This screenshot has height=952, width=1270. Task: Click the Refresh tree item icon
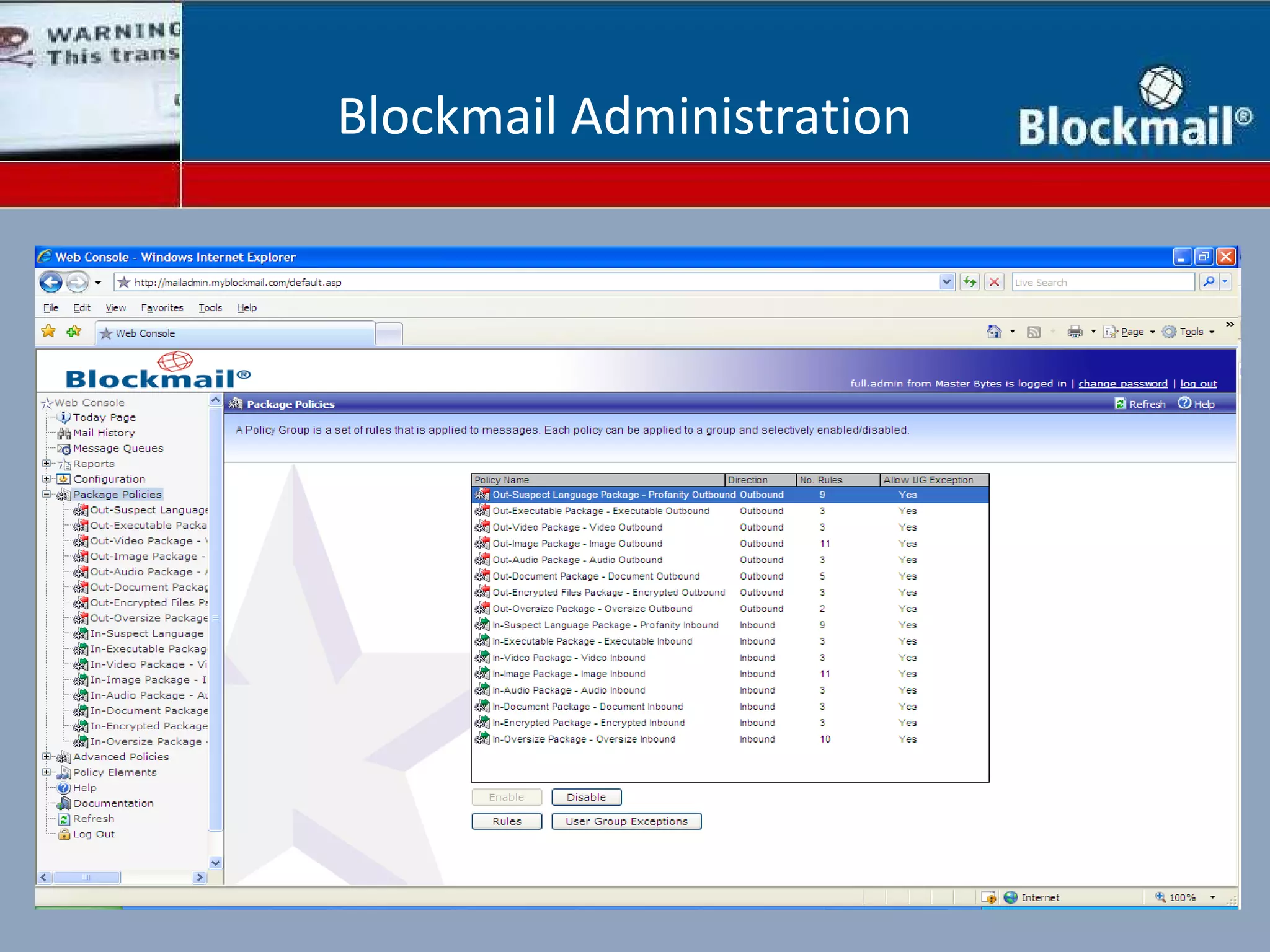(64, 819)
